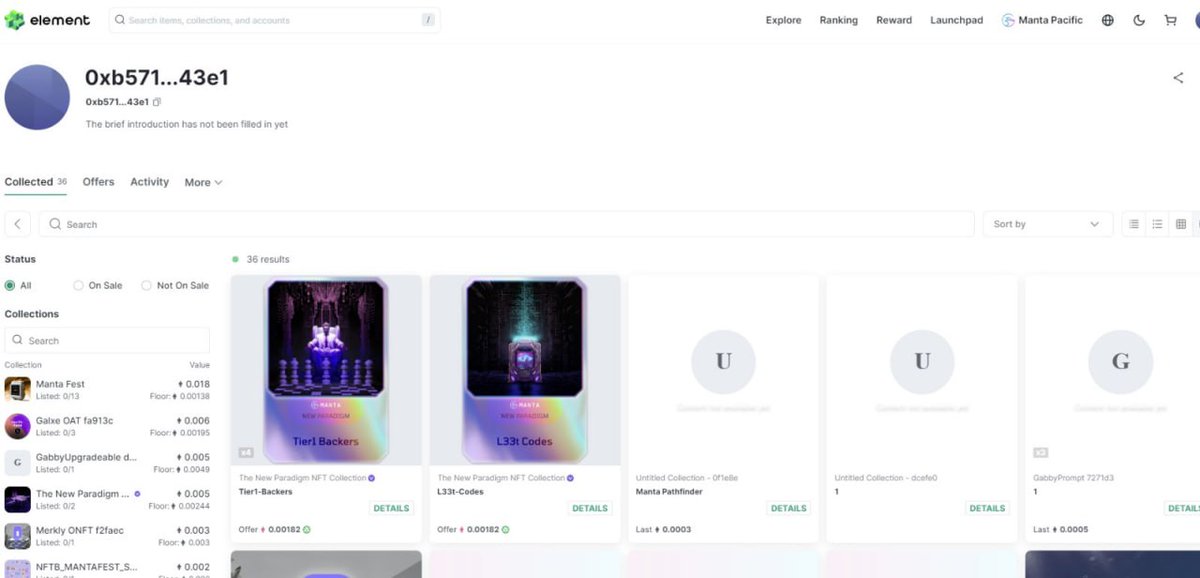Filter by Merkly ONFT f2faec collection

[107, 536]
